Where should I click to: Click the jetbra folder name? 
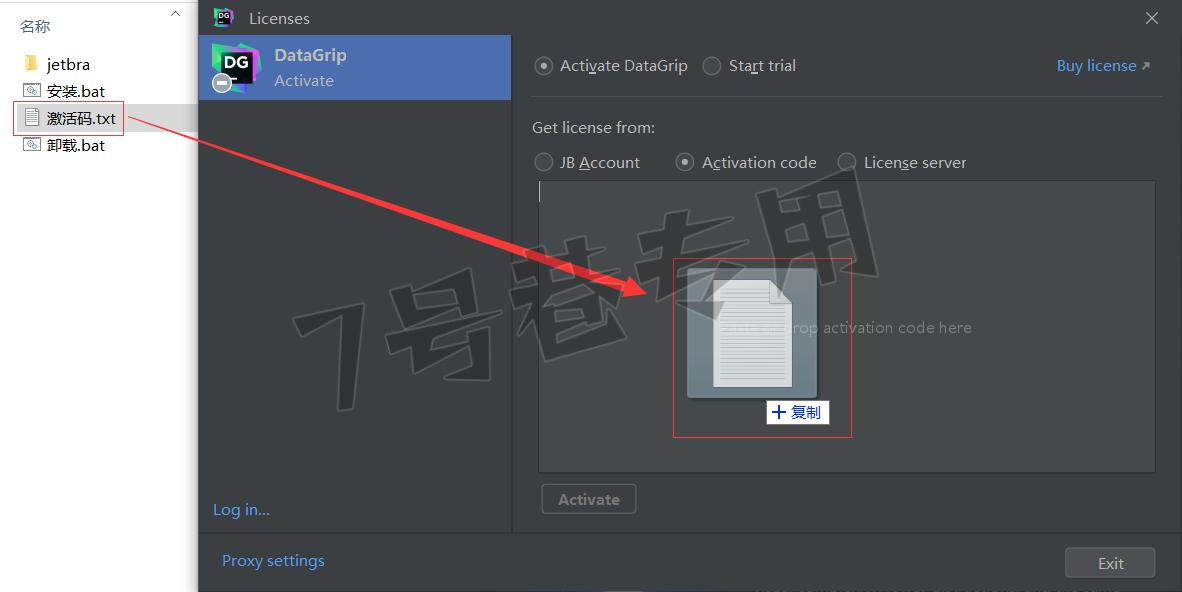68,64
